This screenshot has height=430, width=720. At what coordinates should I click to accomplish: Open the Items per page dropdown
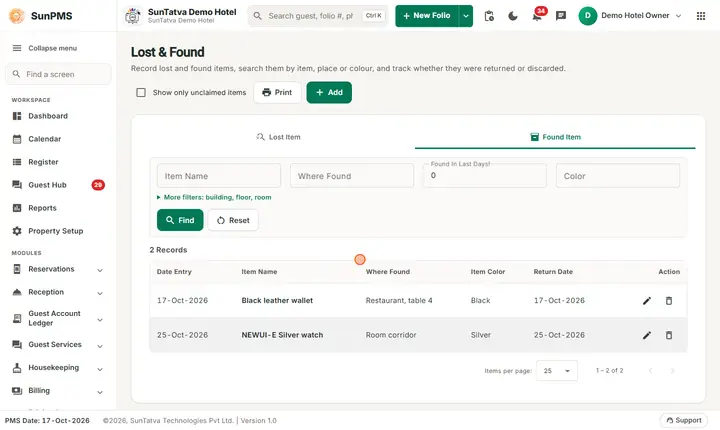point(557,371)
